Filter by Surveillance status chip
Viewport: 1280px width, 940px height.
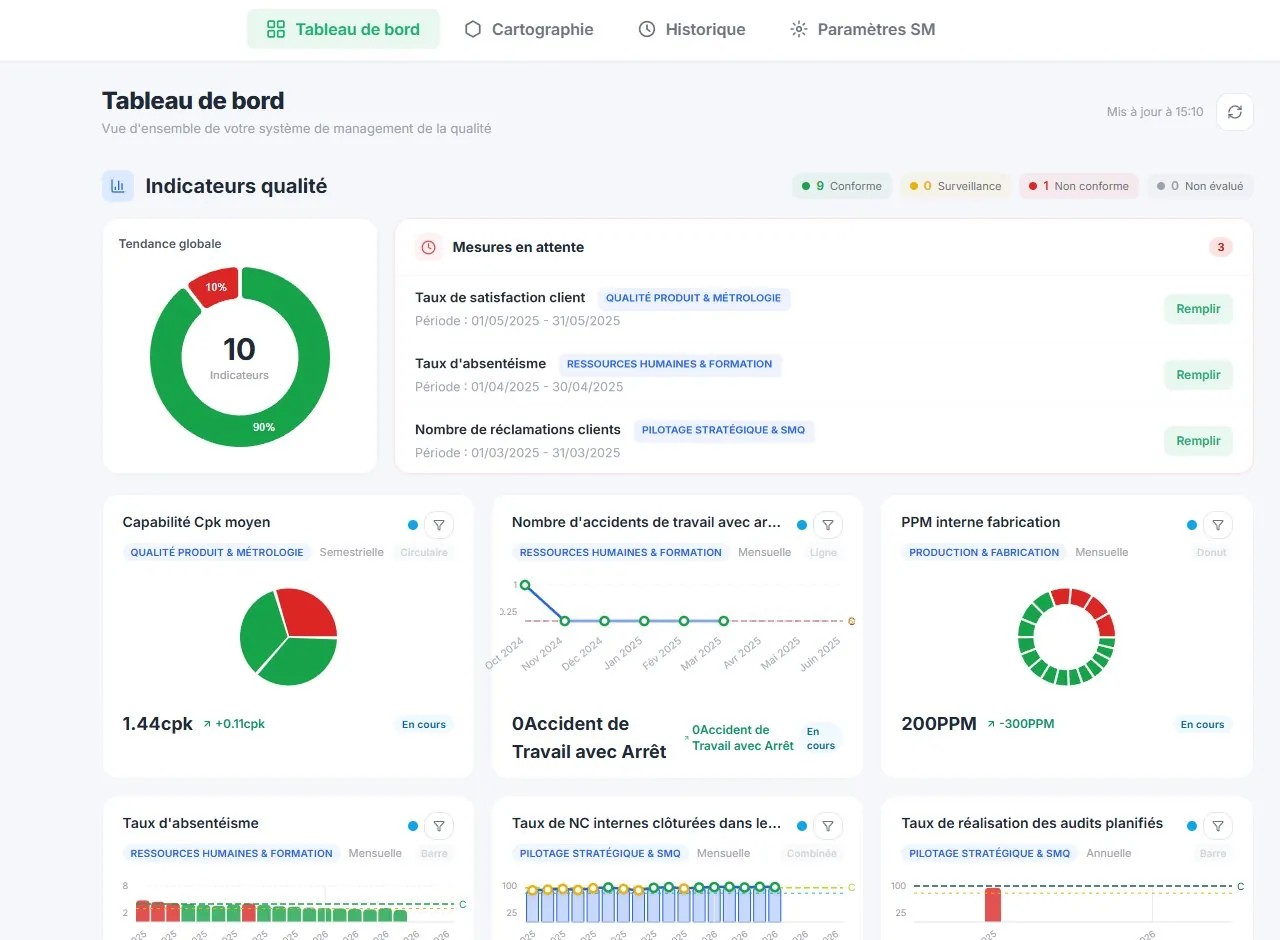955,186
